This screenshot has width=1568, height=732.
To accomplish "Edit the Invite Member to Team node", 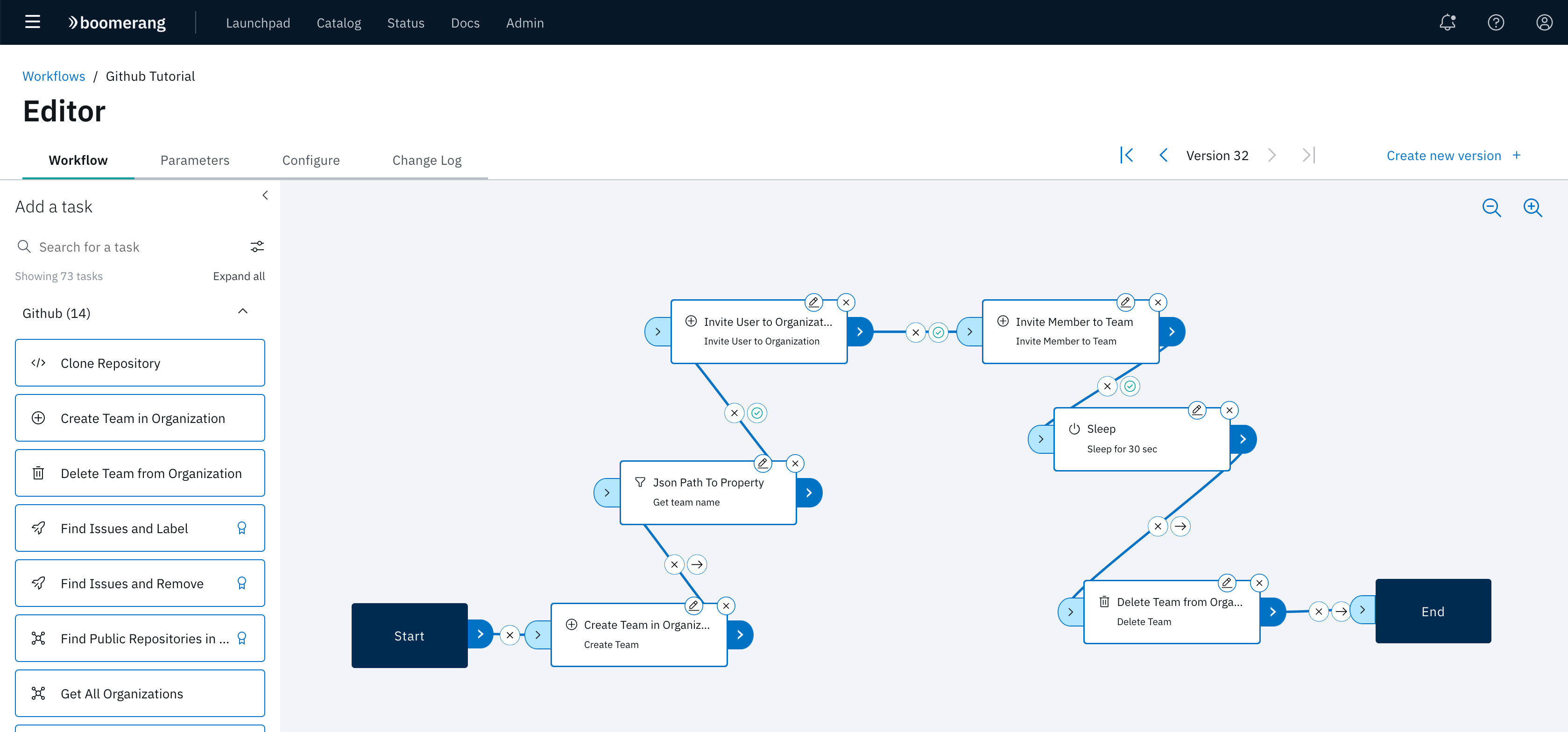I will pos(1125,302).
